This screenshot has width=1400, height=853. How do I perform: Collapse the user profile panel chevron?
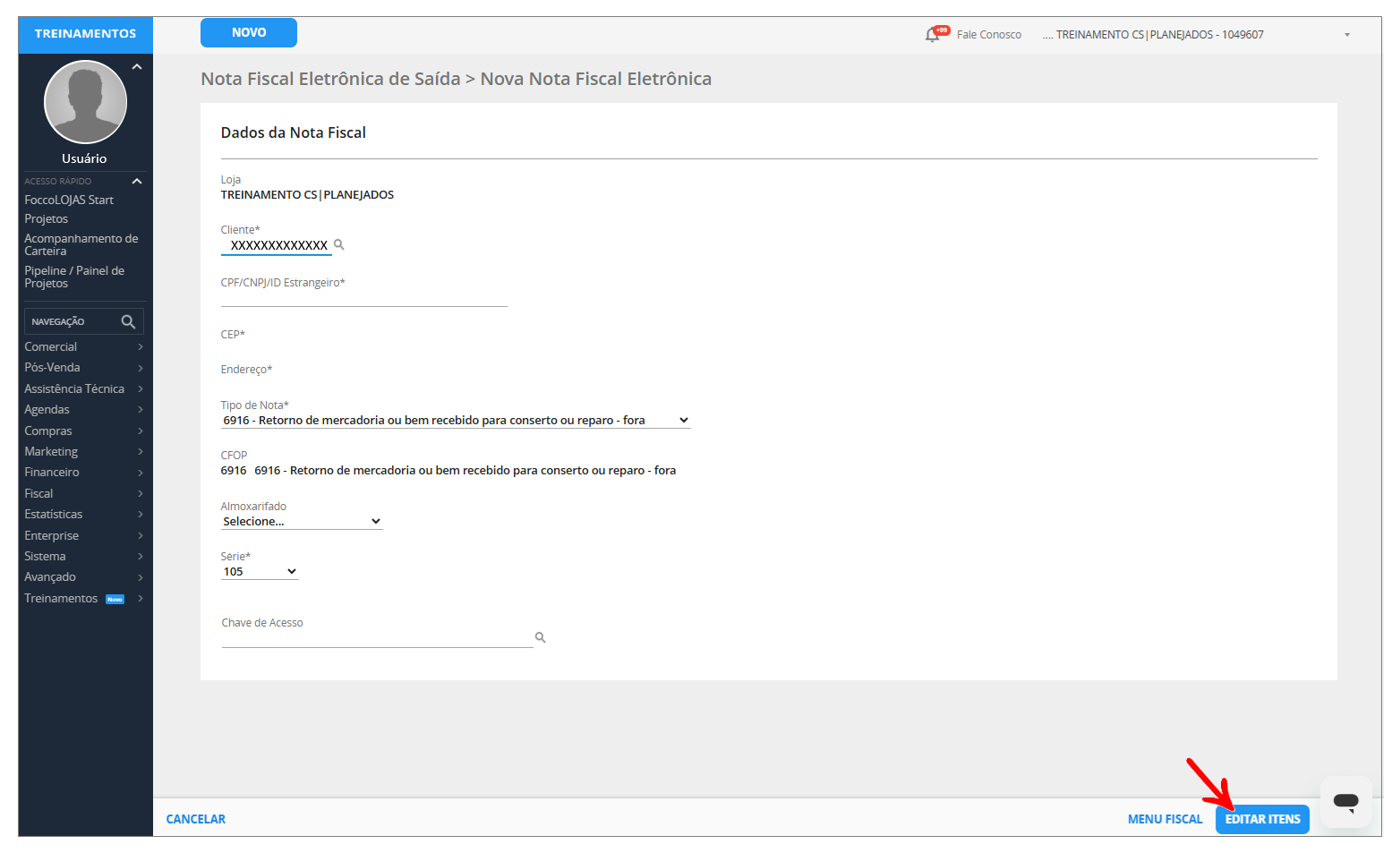pyautogui.click(x=137, y=67)
